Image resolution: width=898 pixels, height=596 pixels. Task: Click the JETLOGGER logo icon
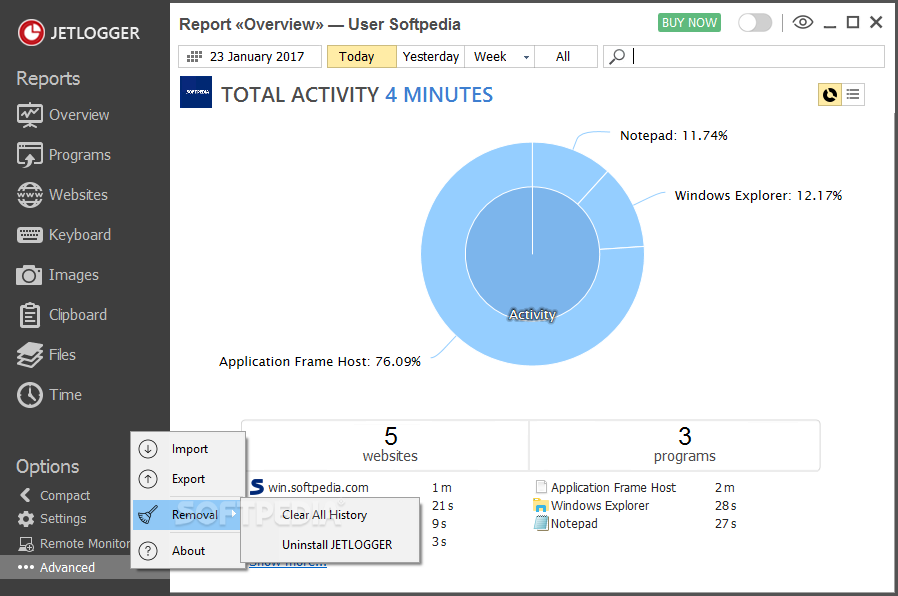[x=31, y=33]
